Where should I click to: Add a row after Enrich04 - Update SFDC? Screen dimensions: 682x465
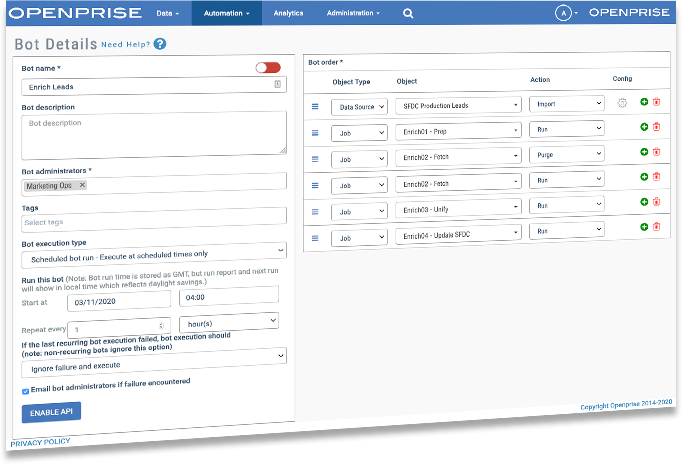pyautogui.click(x=644, y=227)
